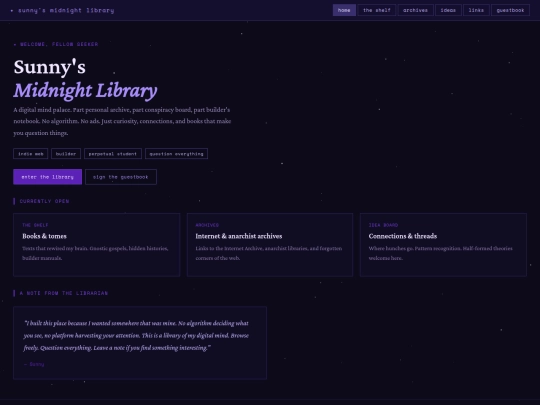This screenshot has width=540, height=405.
Task: Click the — Sunny signature
Action: click(34, 364)
